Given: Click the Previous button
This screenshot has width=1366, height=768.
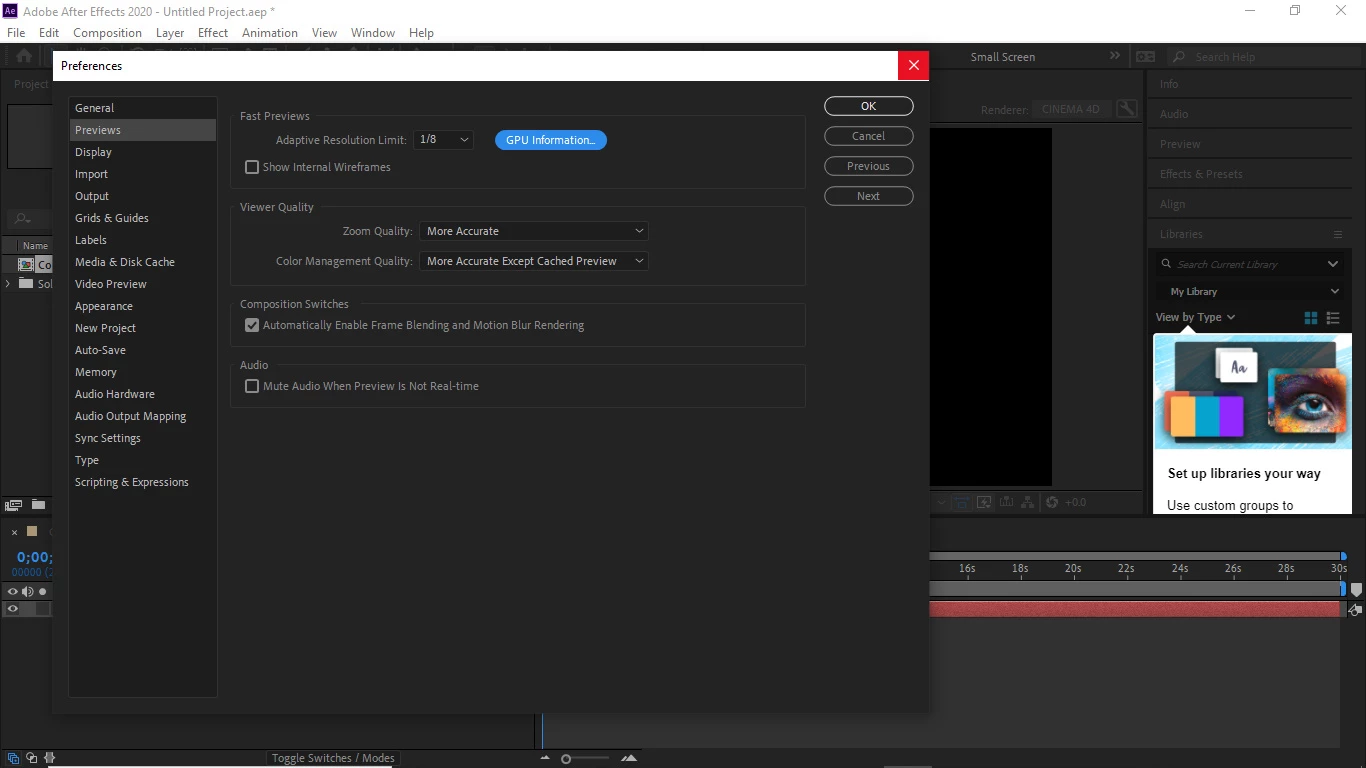Looking at the screenshot, I should [869, 166].
